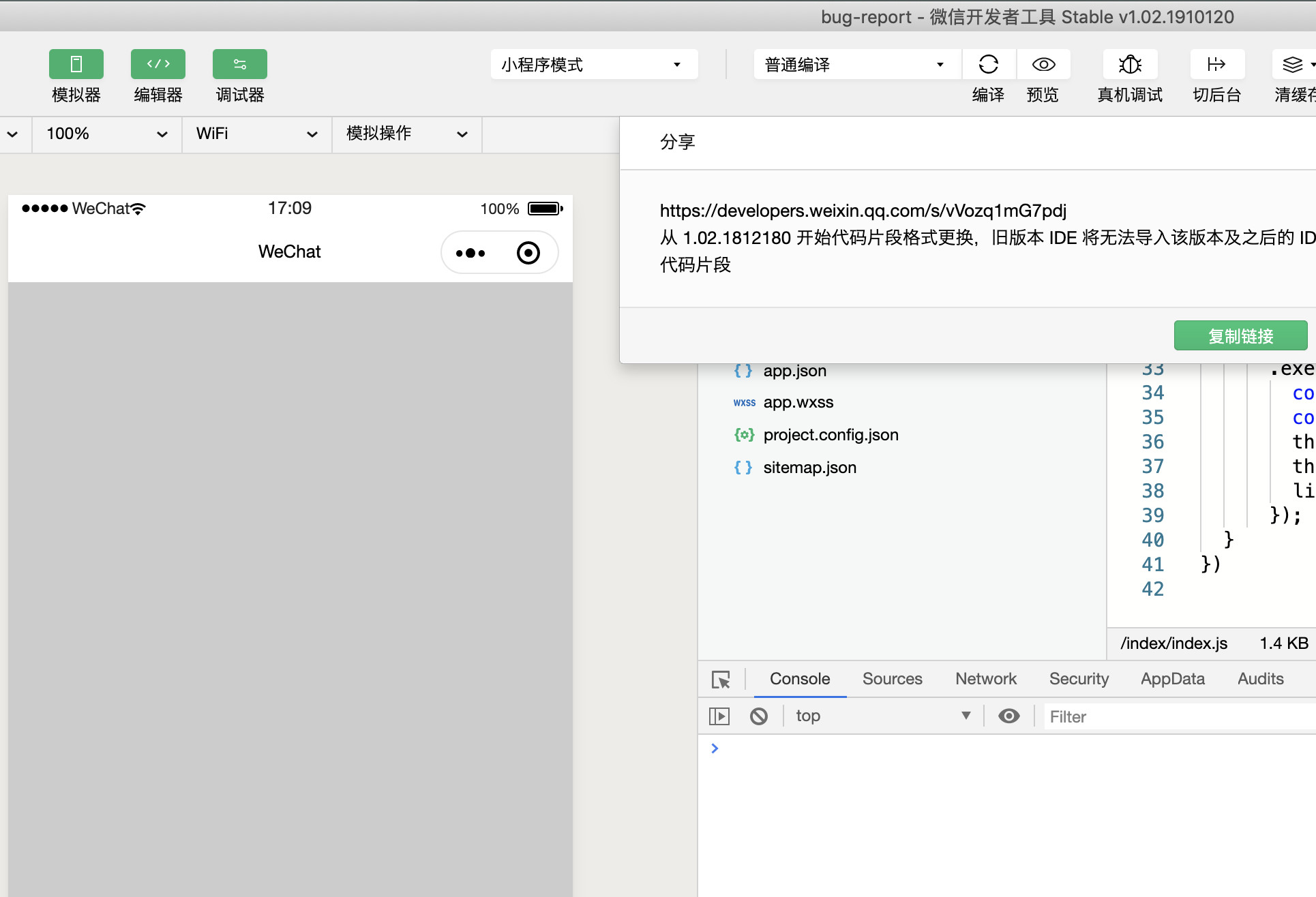The height and width of the screenshot is (897, 1316).
Task: Switch to the AppData tab
Action: (1173, 679)
